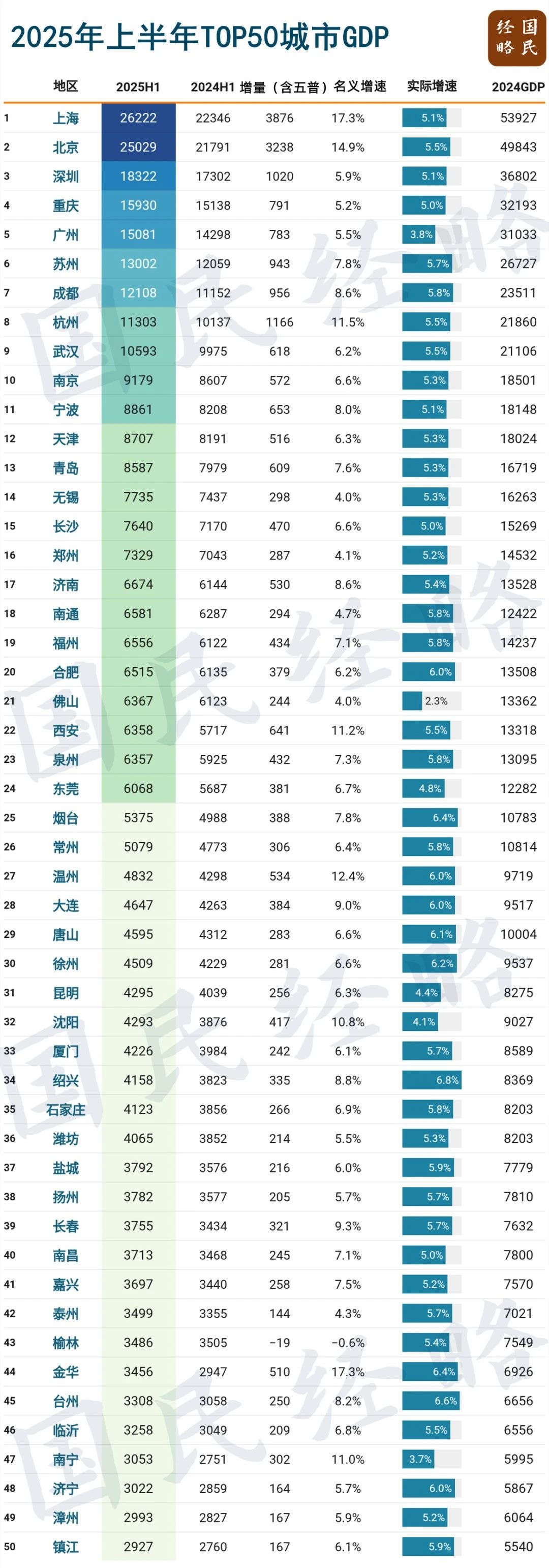Open the 上海 city name
This screenshot has width=549, height=1568.
65,118
